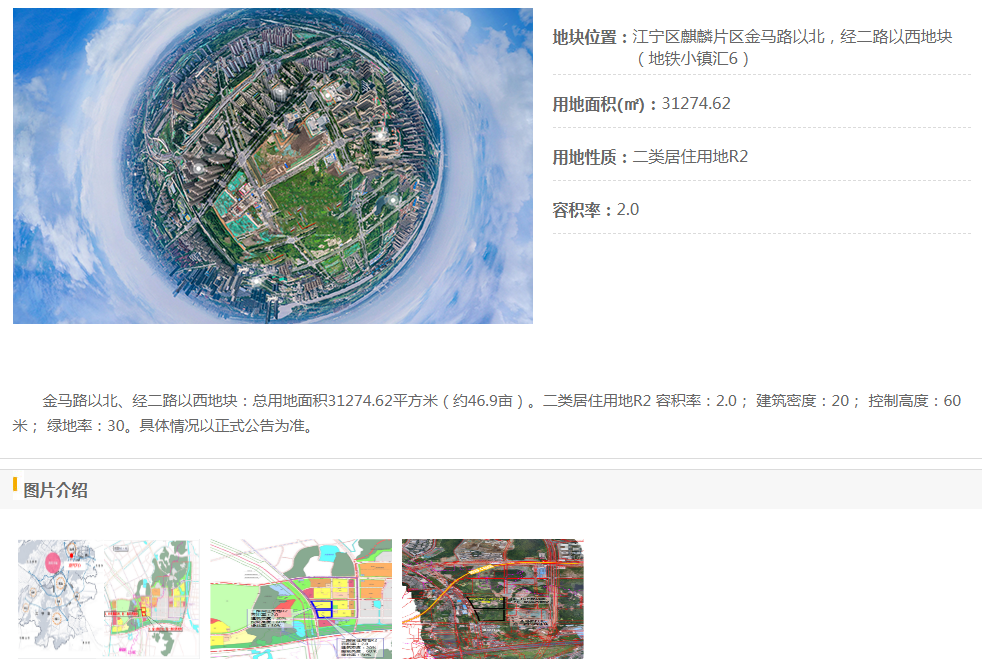
Task: Click the 容积率 value 2.0
Action: 628,209
